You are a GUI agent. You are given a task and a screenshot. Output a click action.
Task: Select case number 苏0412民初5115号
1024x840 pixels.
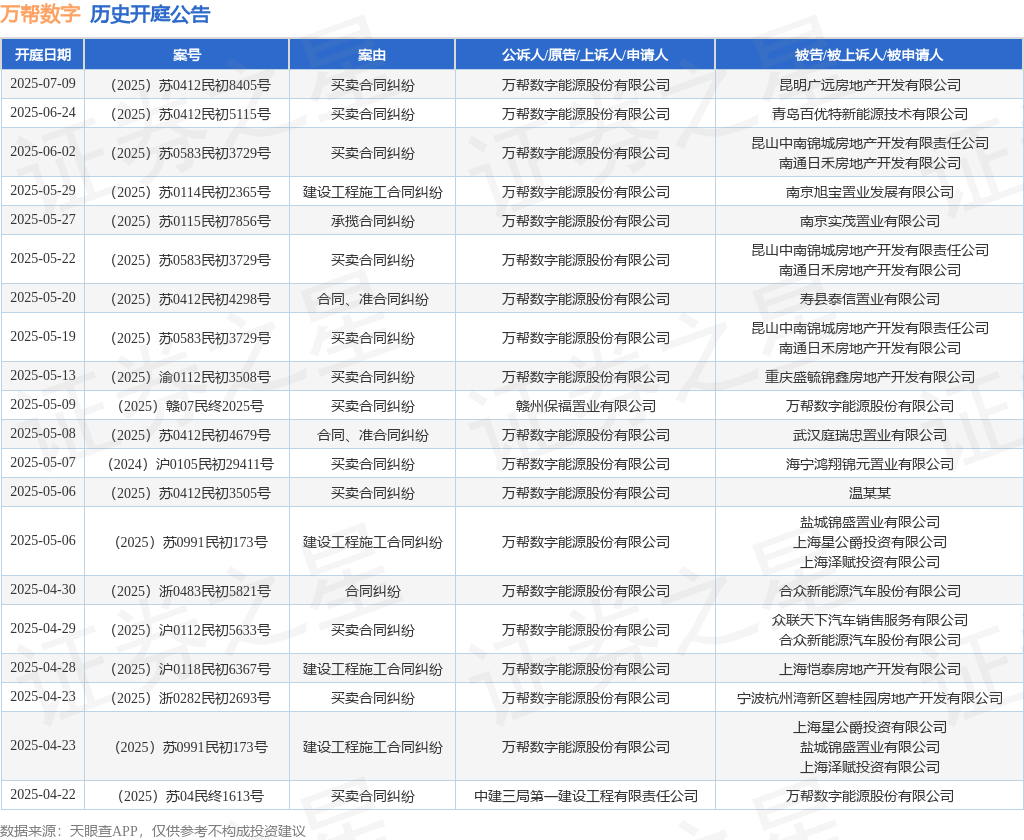tap(191, 114)
